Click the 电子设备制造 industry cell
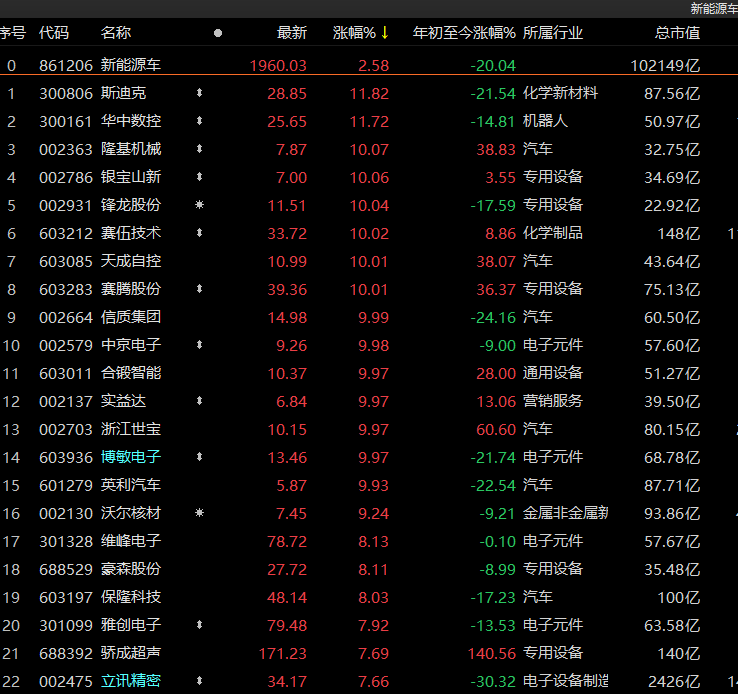Viewport: 738px width, 694px height. (566, 681)
